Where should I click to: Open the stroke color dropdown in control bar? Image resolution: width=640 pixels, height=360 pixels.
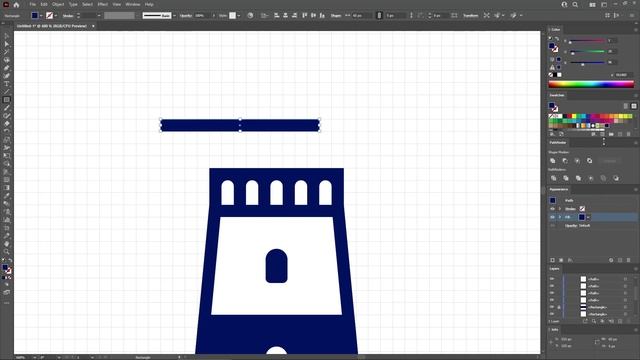[x=56, y=16]
